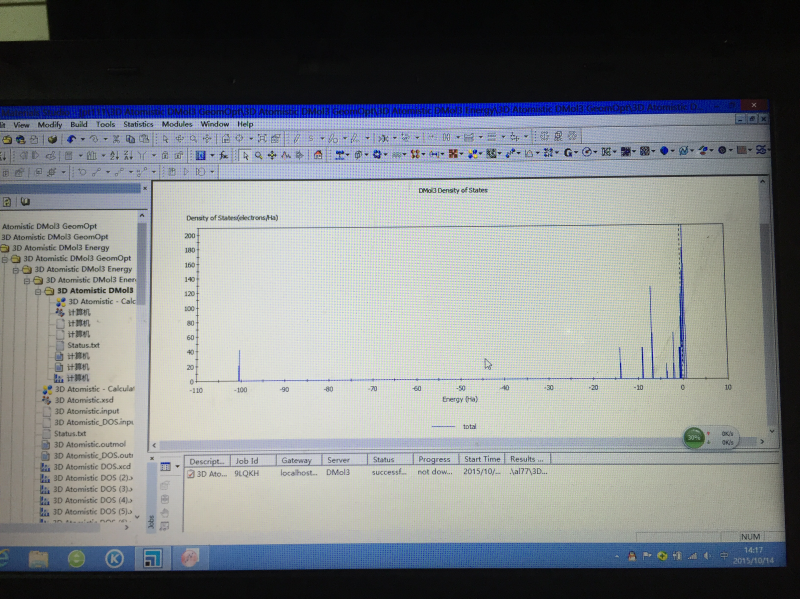Open the View menu
The height and width of the screenshot is (599, 800).
pos(21,124)
